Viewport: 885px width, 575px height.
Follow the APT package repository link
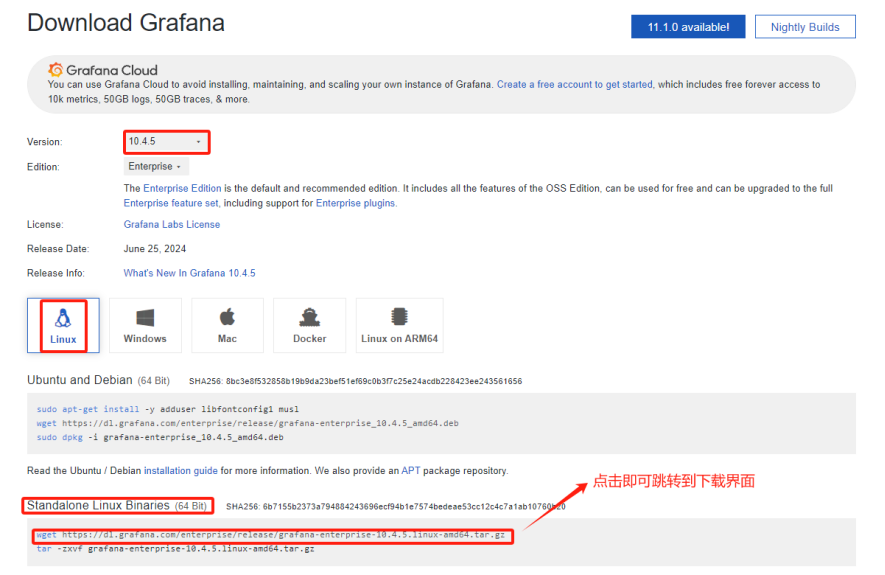click(x=410, y=471)
